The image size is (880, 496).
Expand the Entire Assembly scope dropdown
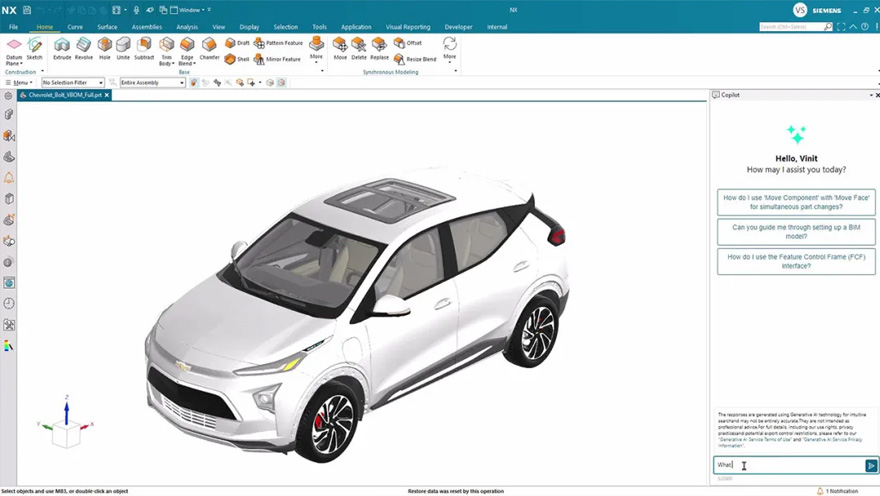click(152, 83)
